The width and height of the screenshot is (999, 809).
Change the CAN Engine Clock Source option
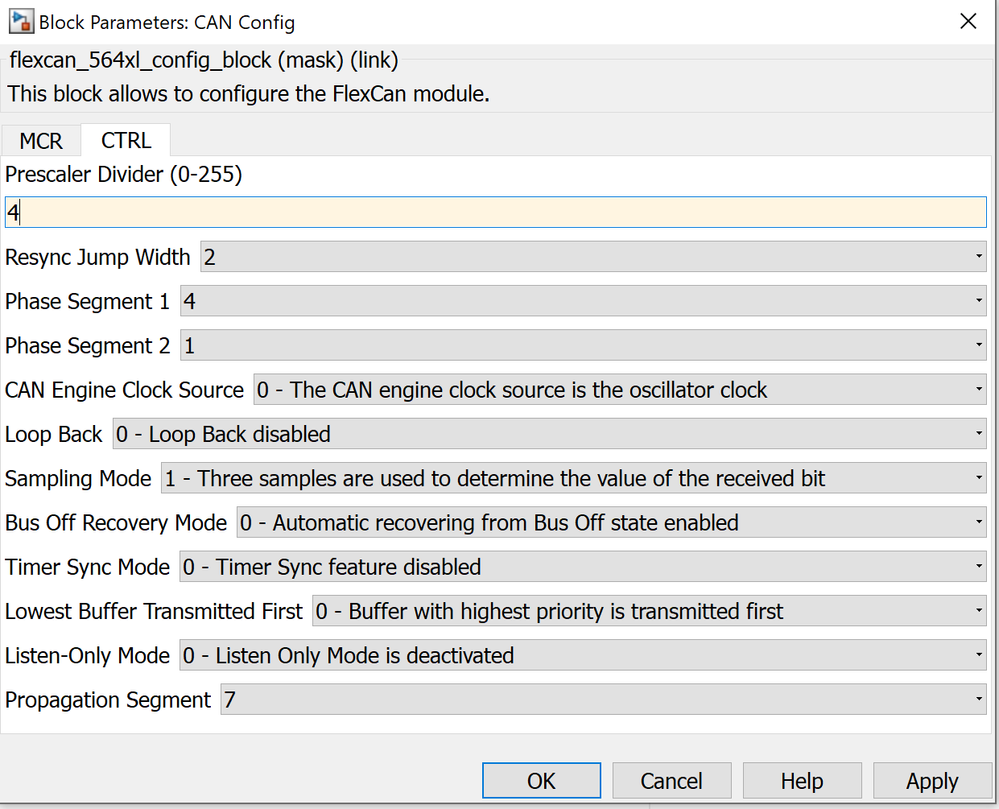click(x=620, y=390)
